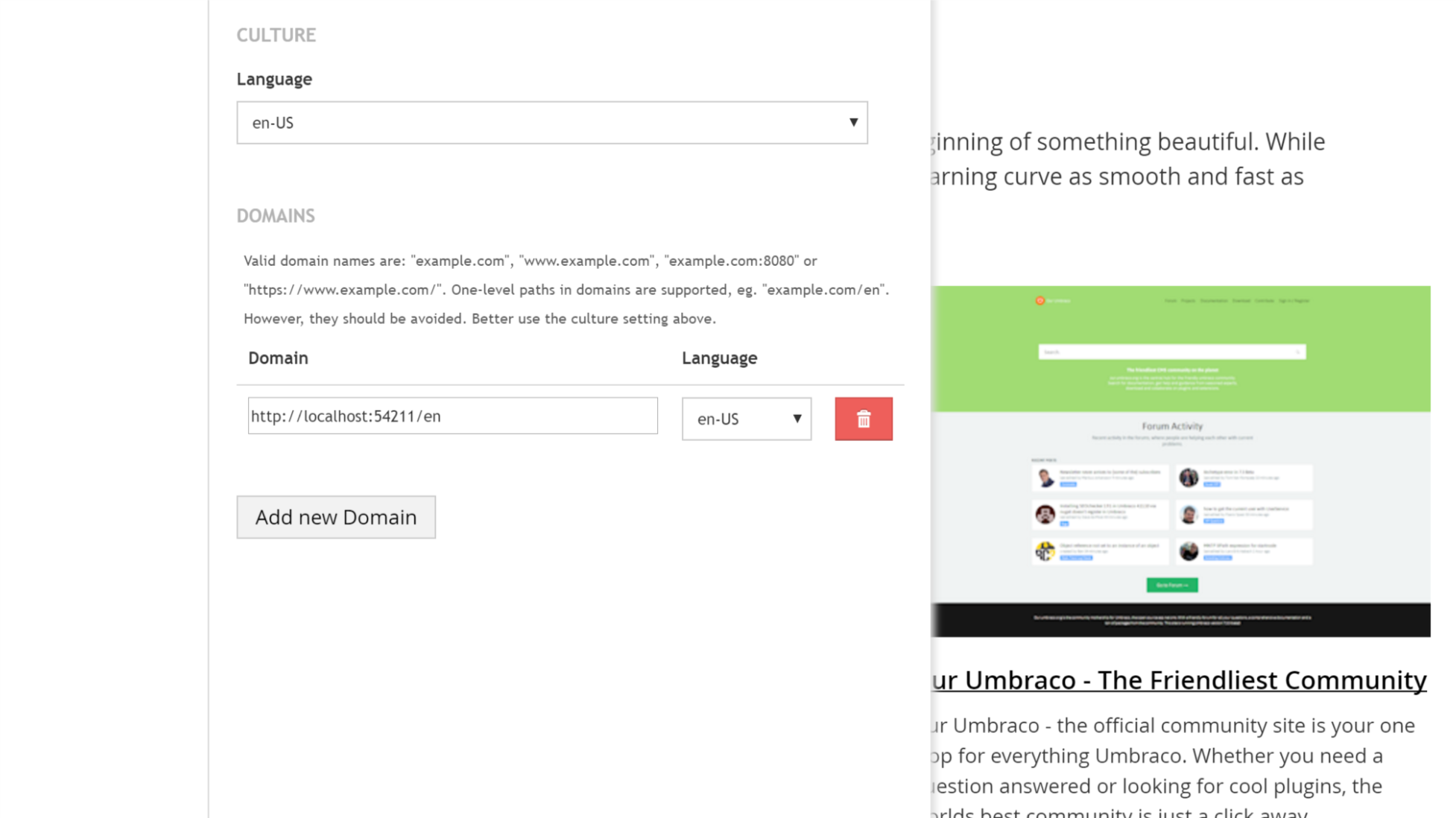Viewport: 1456px width, 818px height.
Task: Click the CULTURE section heading
Action: [x=276, y=35]
